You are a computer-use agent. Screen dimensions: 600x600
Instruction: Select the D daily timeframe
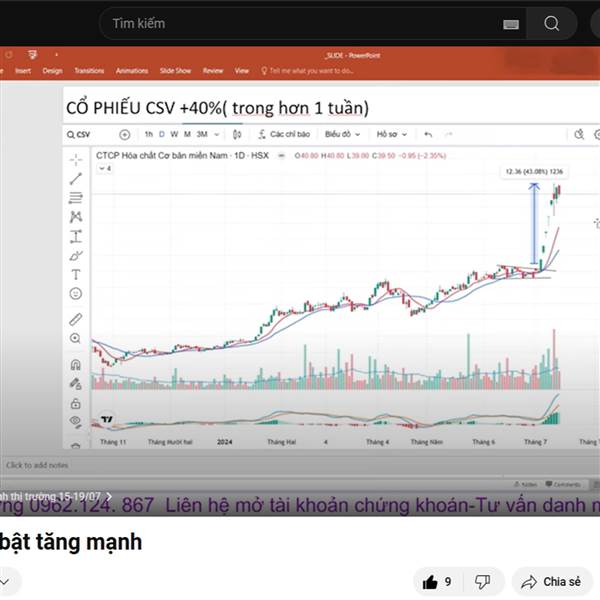162,134
